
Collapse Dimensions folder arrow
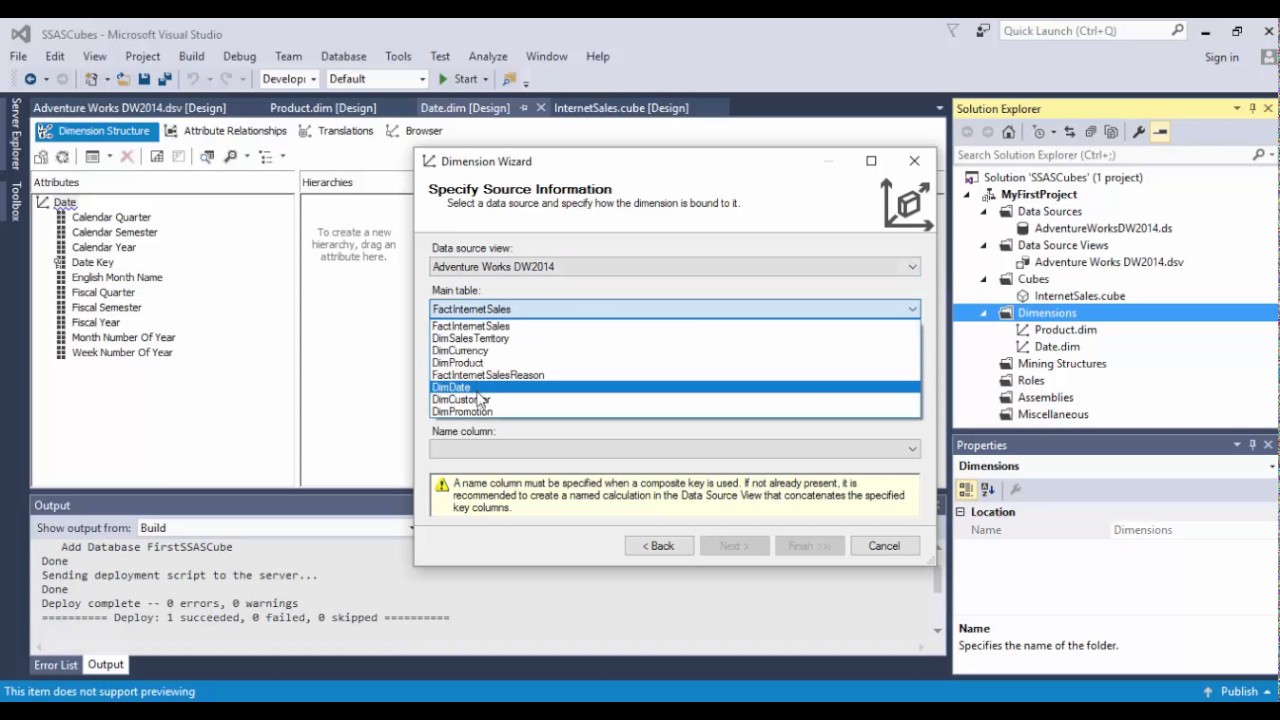983,313
